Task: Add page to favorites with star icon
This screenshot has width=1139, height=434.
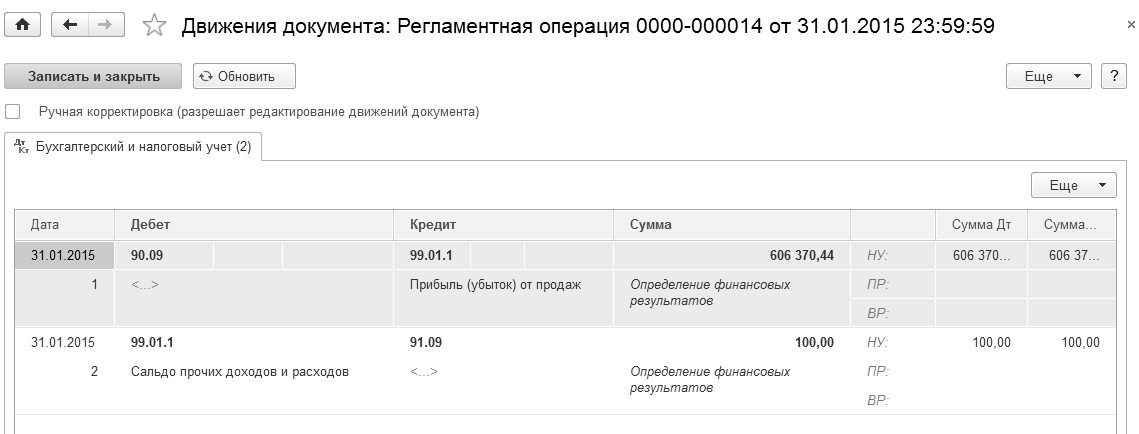Action: [x=154, y=26]
